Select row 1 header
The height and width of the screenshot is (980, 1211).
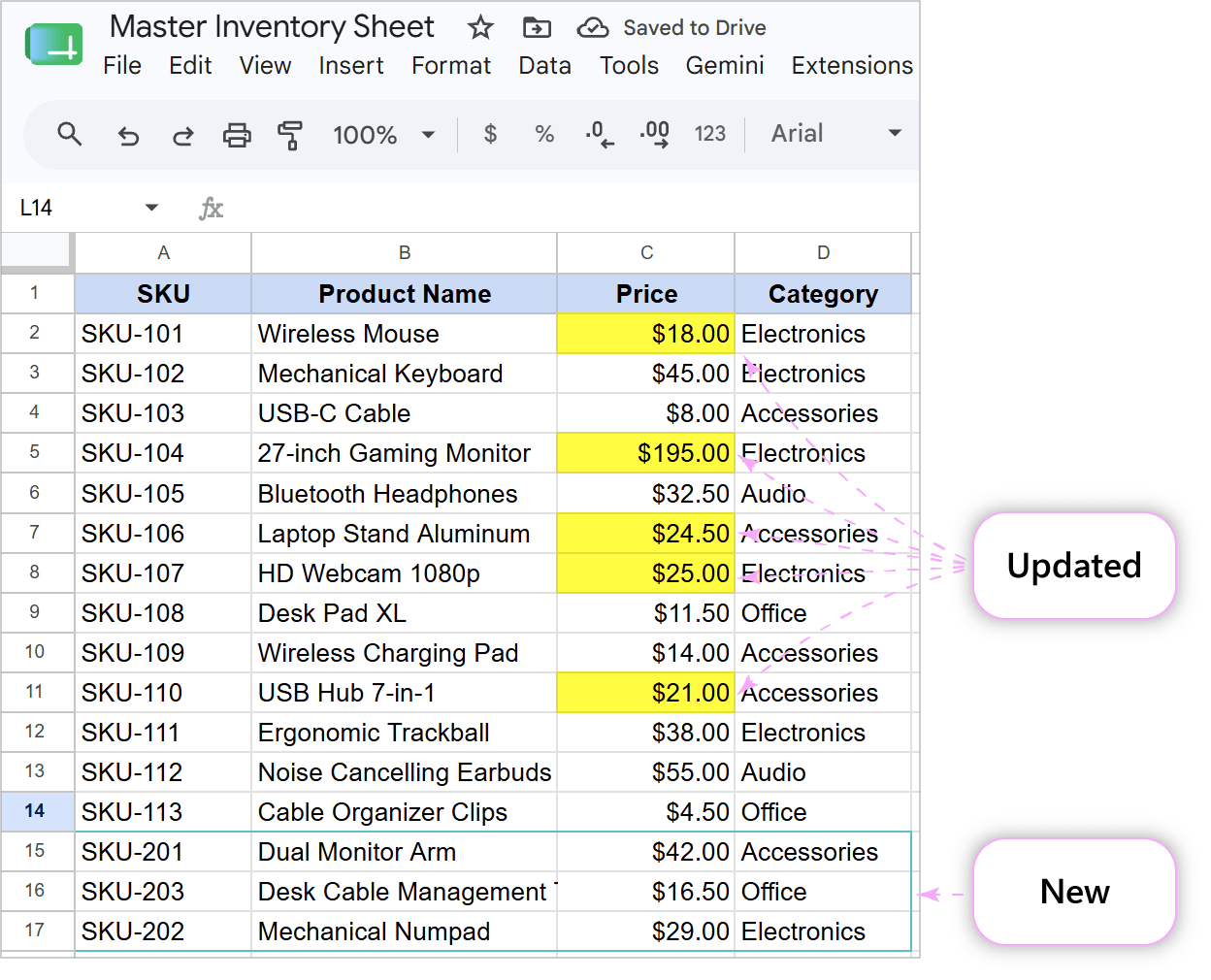[37, 293]
